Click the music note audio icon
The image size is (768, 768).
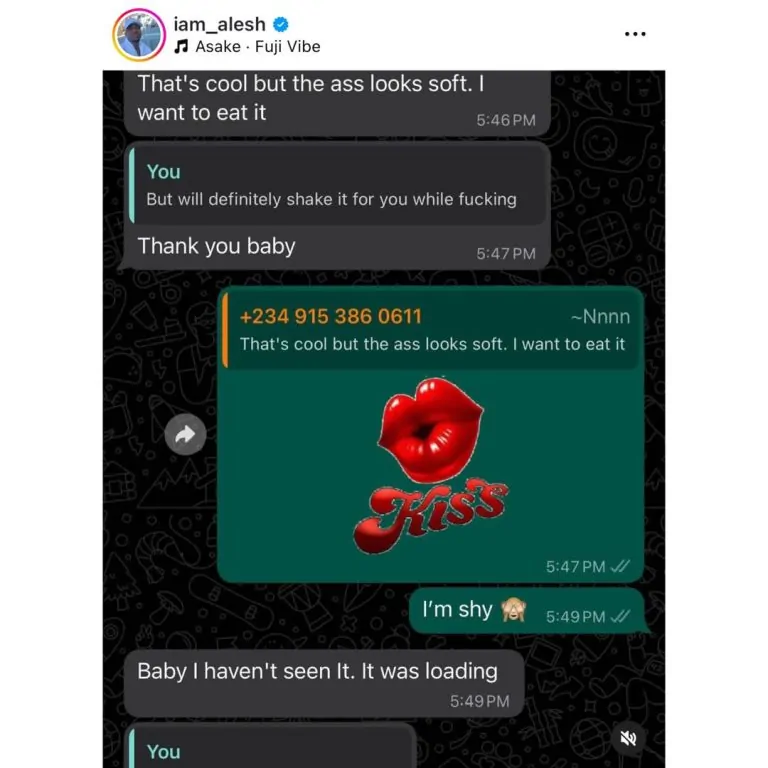coord(181,47)
